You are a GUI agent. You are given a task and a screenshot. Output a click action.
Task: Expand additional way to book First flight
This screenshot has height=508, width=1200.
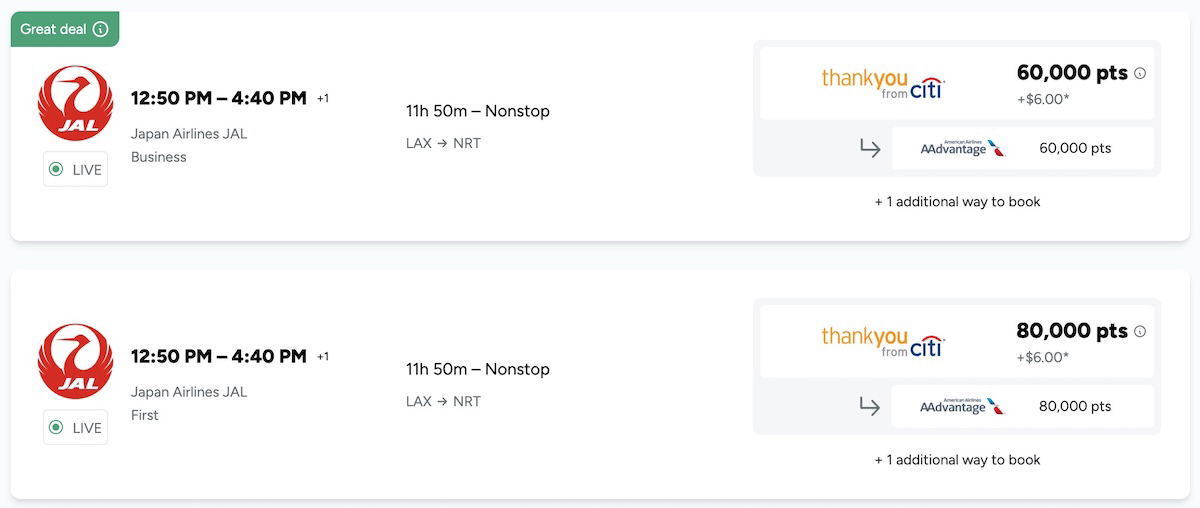point(957,460)
